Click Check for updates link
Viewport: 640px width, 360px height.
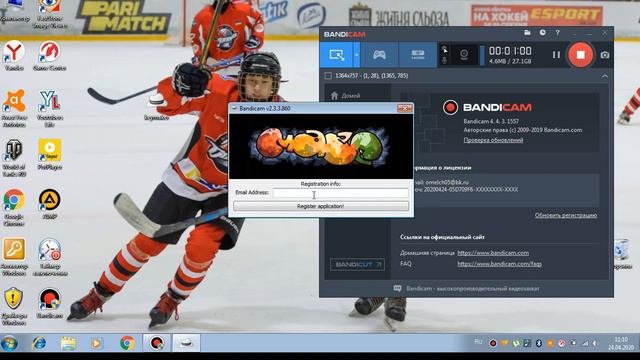[x=493, y=140]
